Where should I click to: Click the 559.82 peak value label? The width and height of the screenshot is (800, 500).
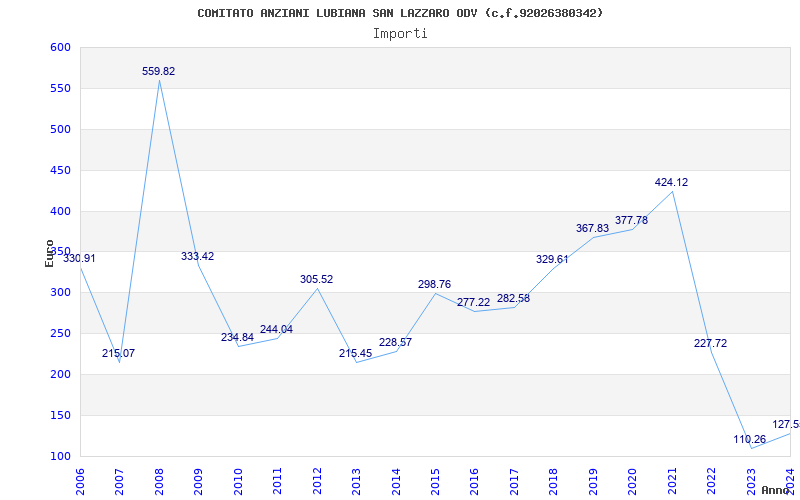point(158,71)
